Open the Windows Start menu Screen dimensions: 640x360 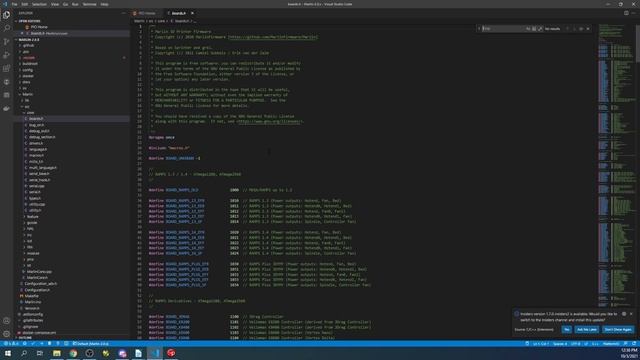click(x=8, y=353)
